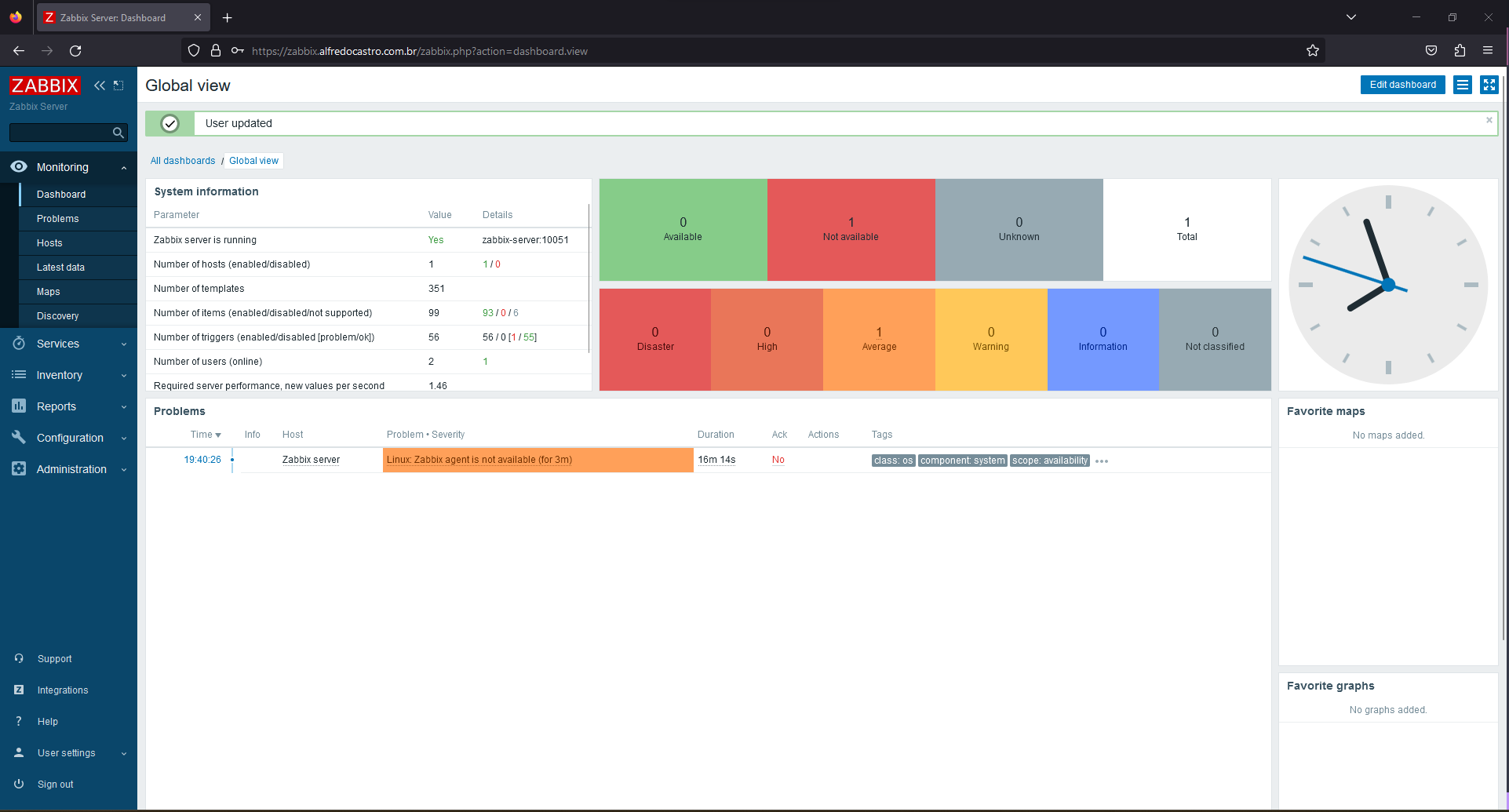Expand the Inventory menu section

click(124, 376)
